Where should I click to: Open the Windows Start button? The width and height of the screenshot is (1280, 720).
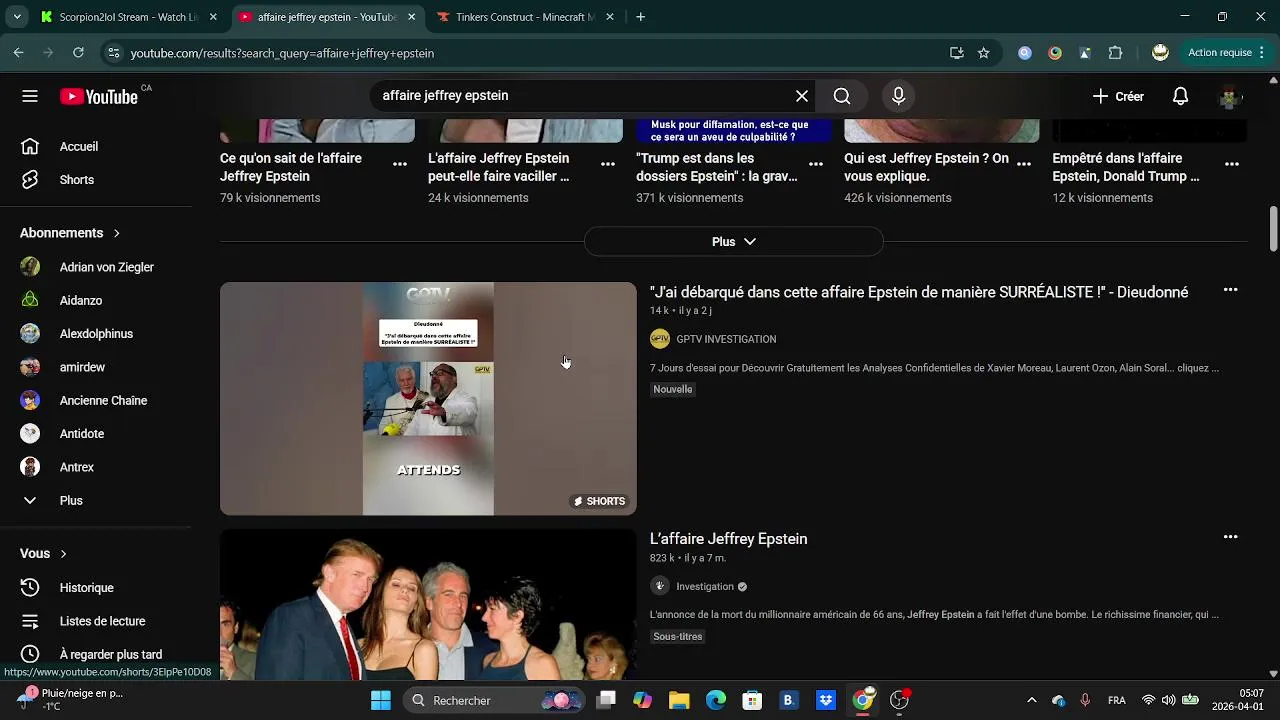coord(381,700)
